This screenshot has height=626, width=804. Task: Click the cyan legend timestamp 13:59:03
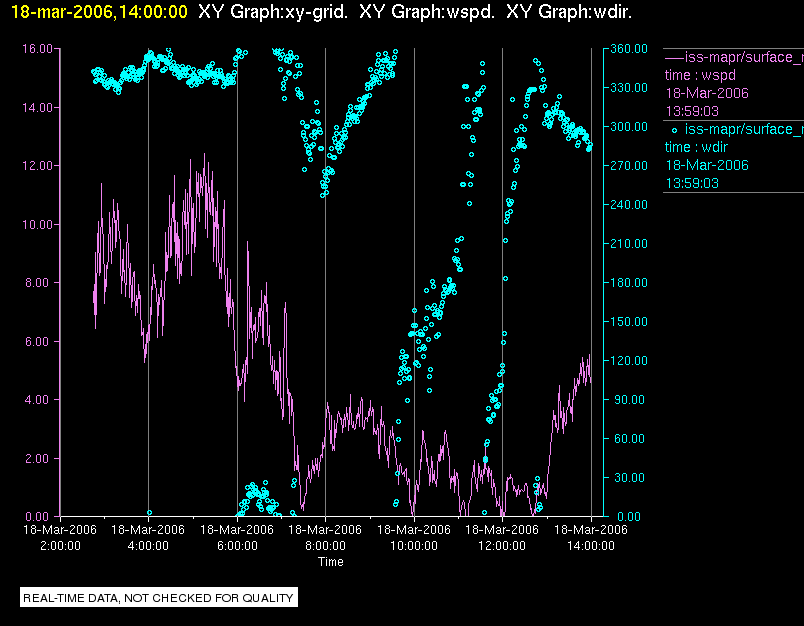(x=692, y=184)
